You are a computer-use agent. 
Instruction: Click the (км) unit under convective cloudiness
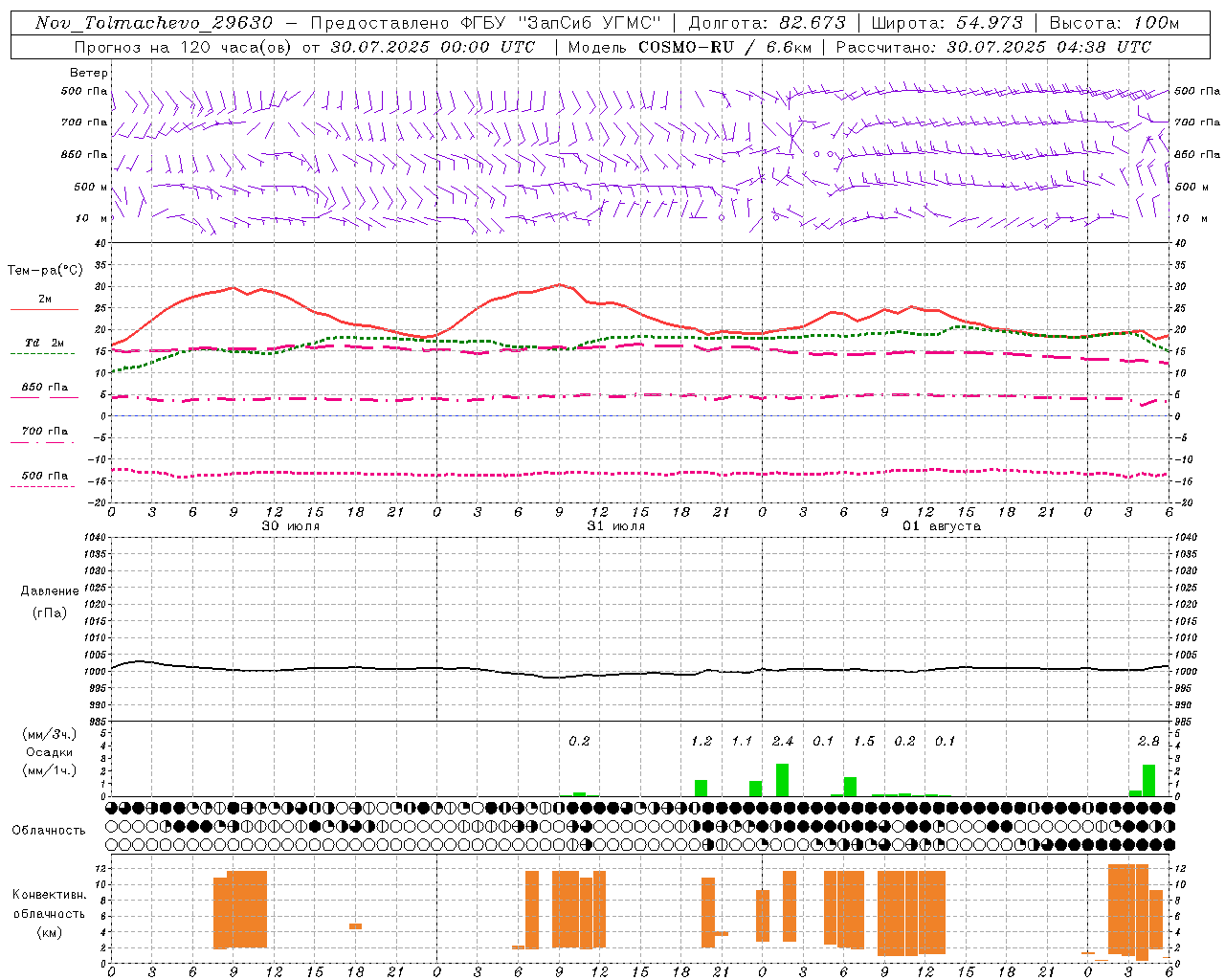[49, 932]
